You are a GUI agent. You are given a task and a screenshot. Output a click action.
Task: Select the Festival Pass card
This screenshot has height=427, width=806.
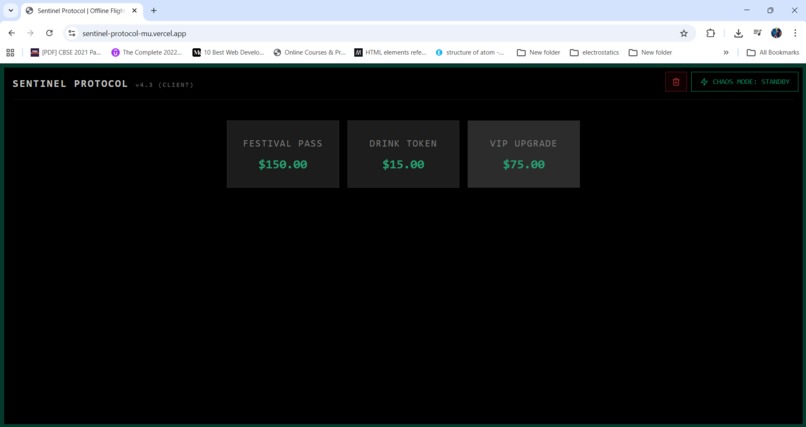[283, 154]
